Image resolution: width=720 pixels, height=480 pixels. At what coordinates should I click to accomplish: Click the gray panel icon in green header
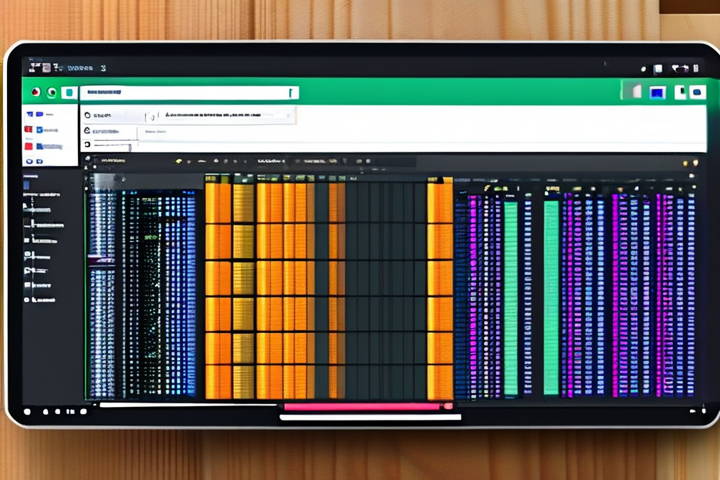632,92
